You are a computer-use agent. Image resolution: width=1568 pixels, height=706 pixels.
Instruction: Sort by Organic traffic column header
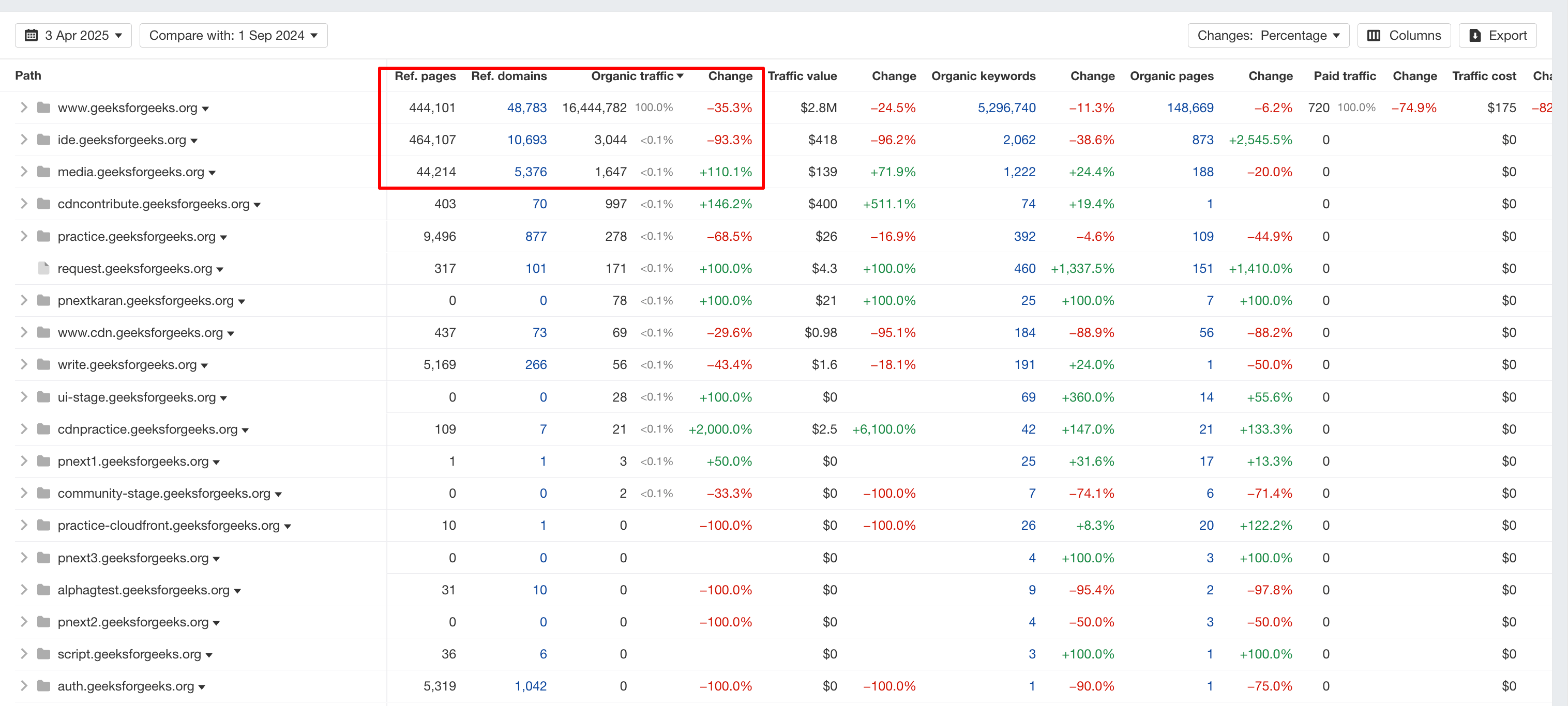coord(637,76)
